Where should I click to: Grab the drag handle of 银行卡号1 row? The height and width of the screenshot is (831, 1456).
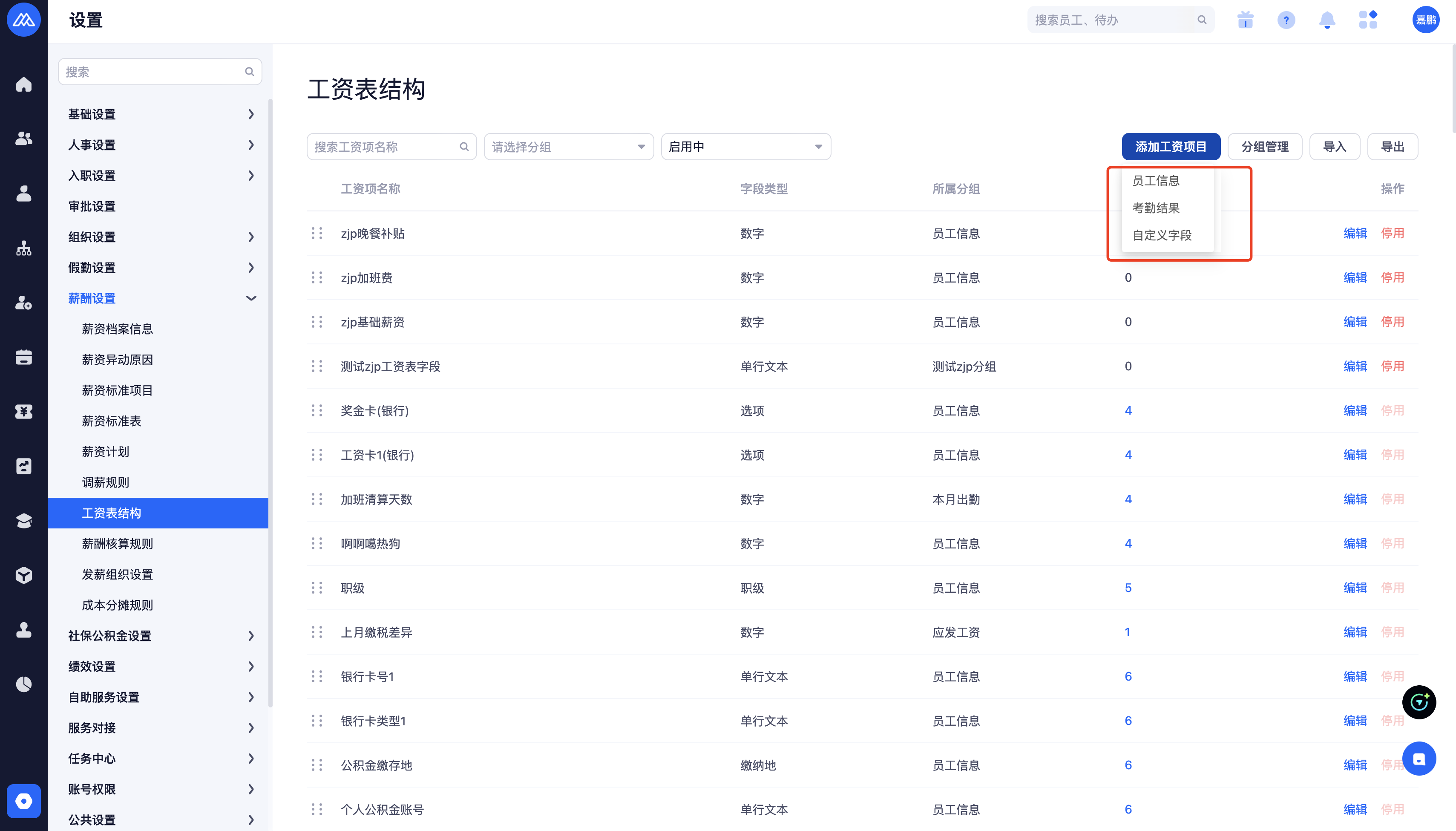point(317,676)
